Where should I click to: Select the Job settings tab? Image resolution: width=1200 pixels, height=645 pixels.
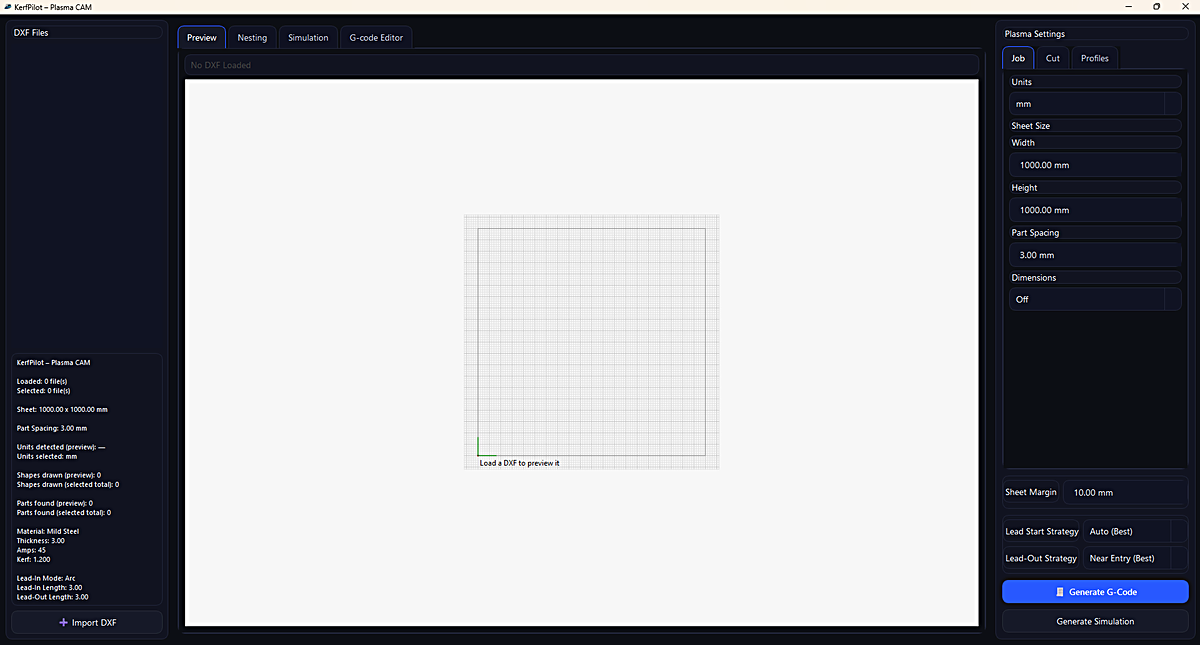click(x=1017, y=58)
